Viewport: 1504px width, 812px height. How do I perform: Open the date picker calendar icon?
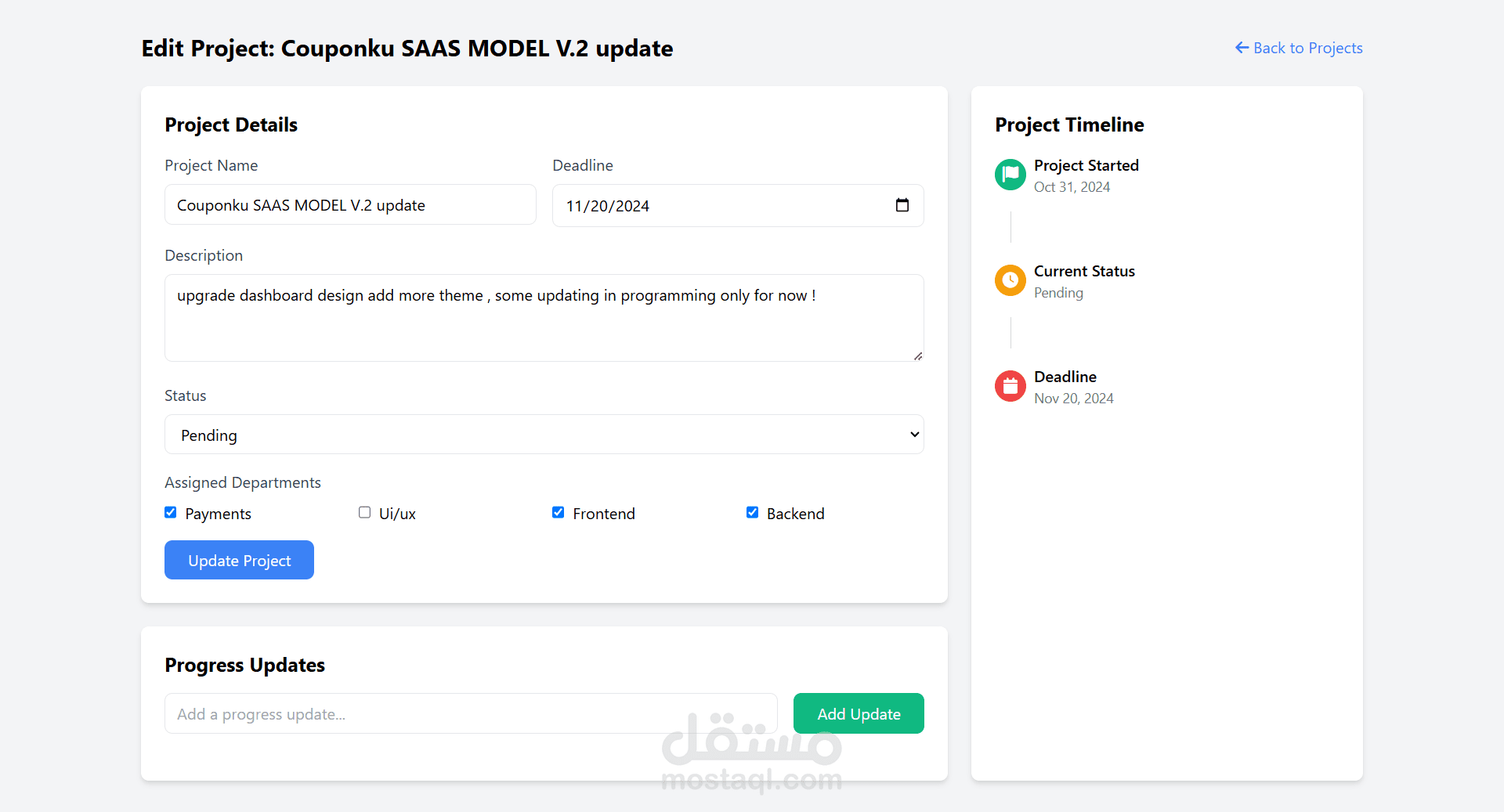902,205
